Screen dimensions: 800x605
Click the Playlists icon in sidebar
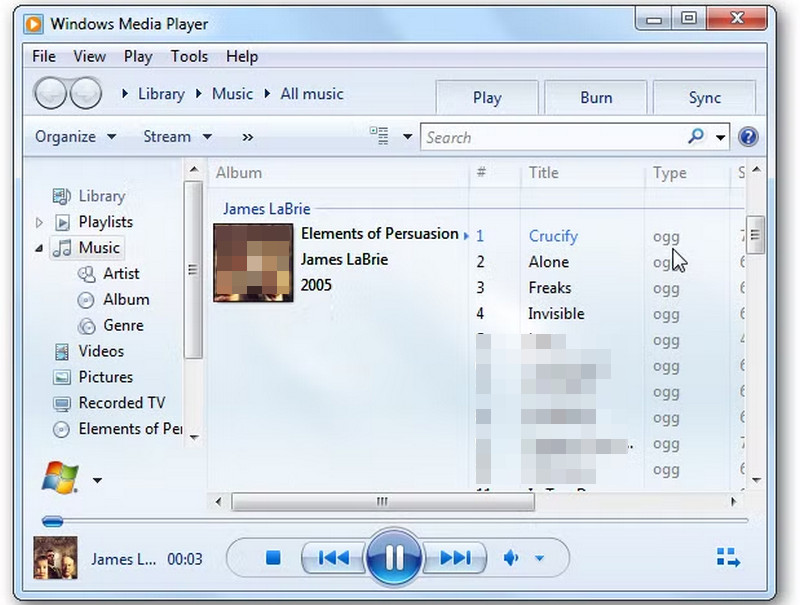click(x=62, y=222)
